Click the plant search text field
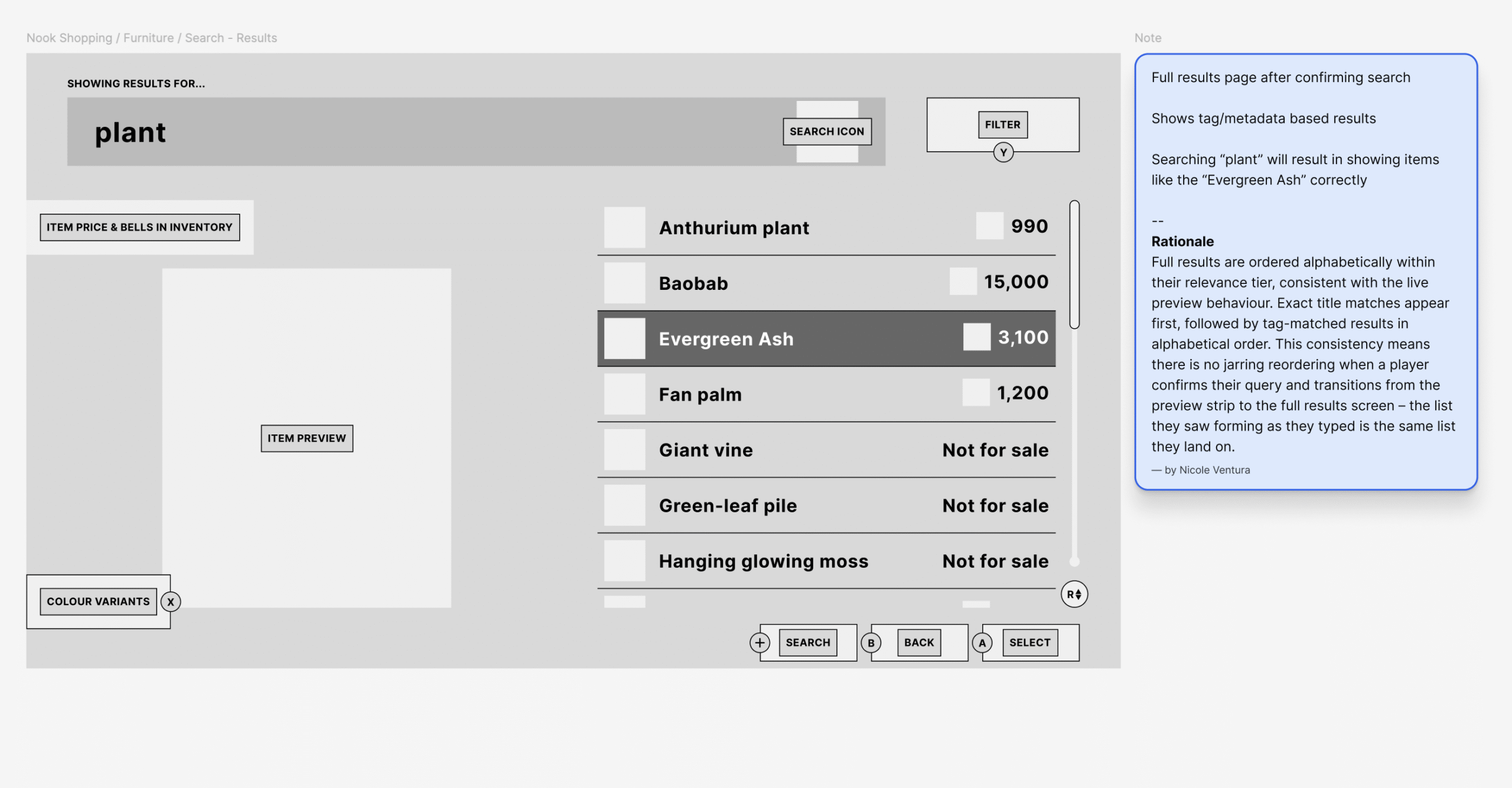 (x=413, y=132)
